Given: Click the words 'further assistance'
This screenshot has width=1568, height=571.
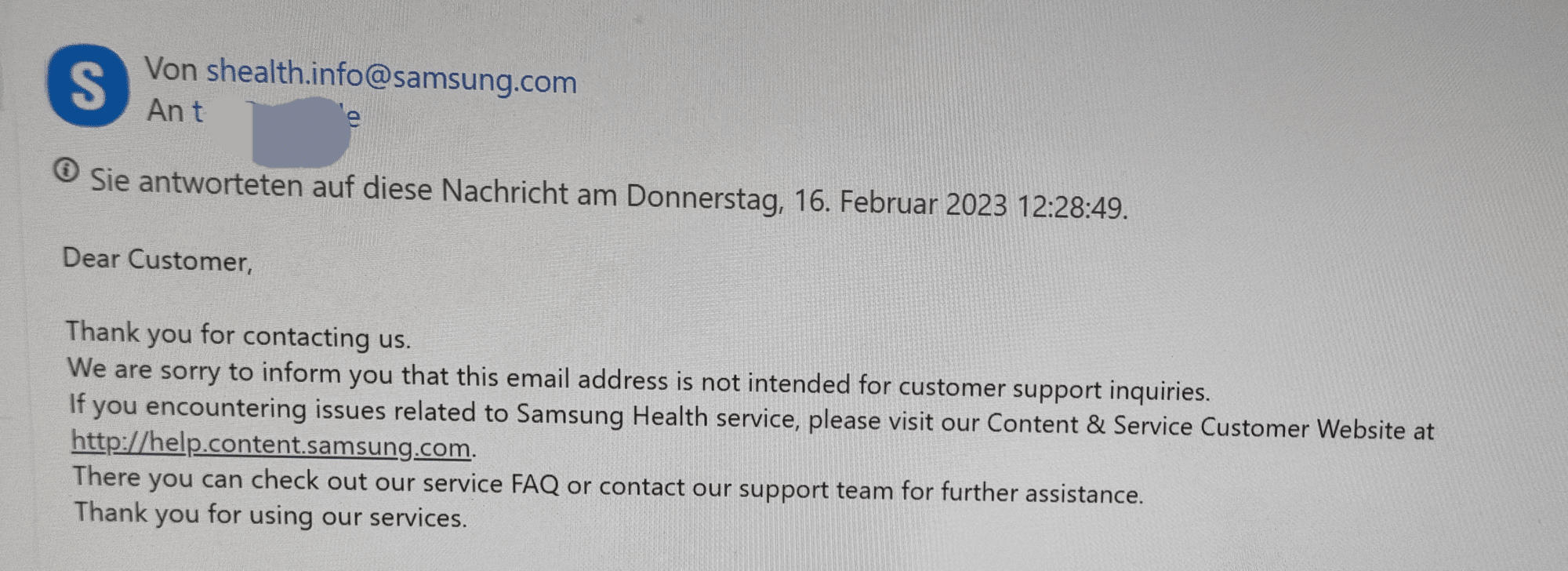Looking at the screenshot, I should [x=1043, y=493].
